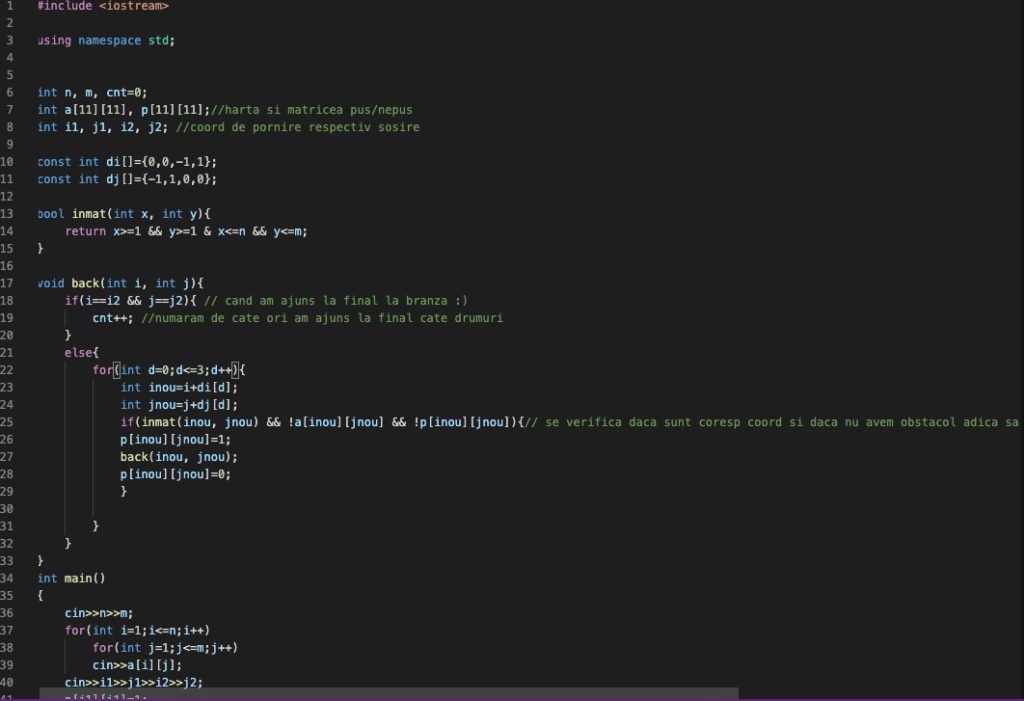Click 'int jnou=j+dj[d];' line

[179, 404]
